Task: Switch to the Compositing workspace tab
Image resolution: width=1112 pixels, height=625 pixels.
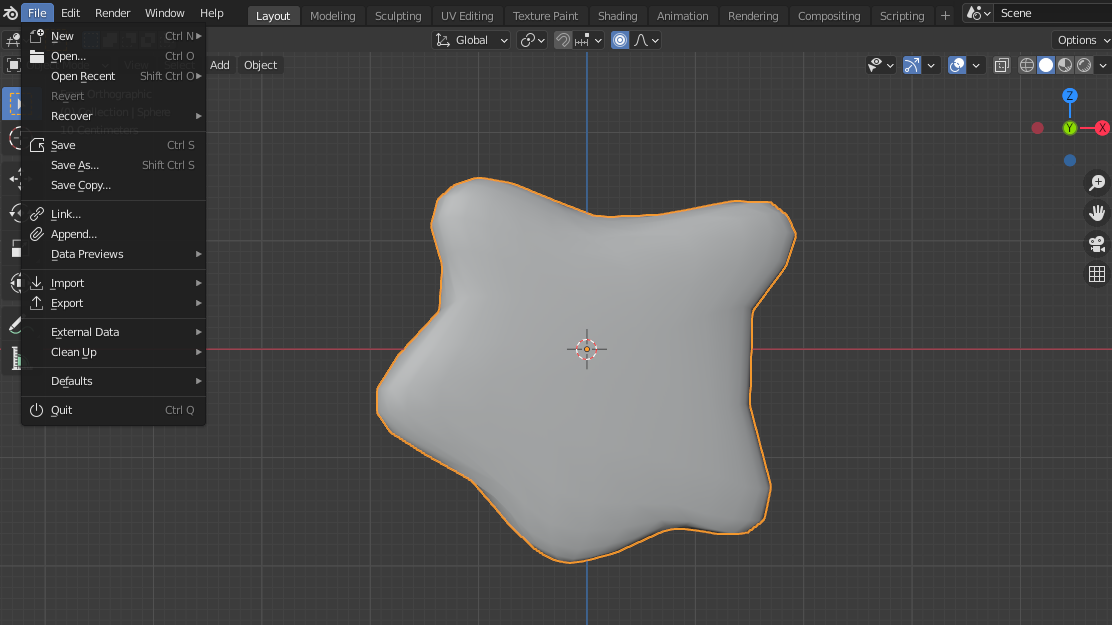Action: [829, 16]
